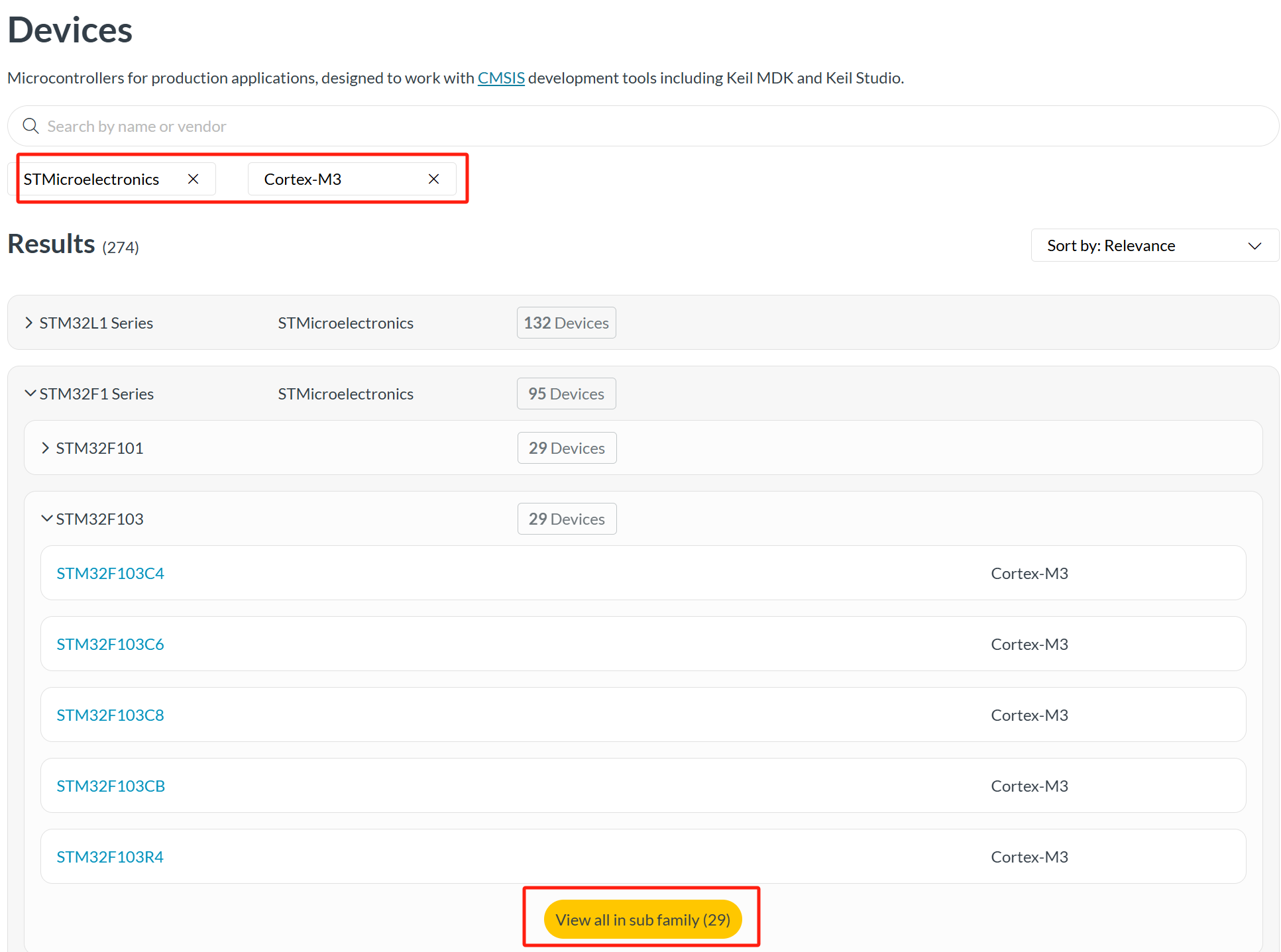
Task: Collapse the STM32F103 sub family
Action: pos(46,519)
